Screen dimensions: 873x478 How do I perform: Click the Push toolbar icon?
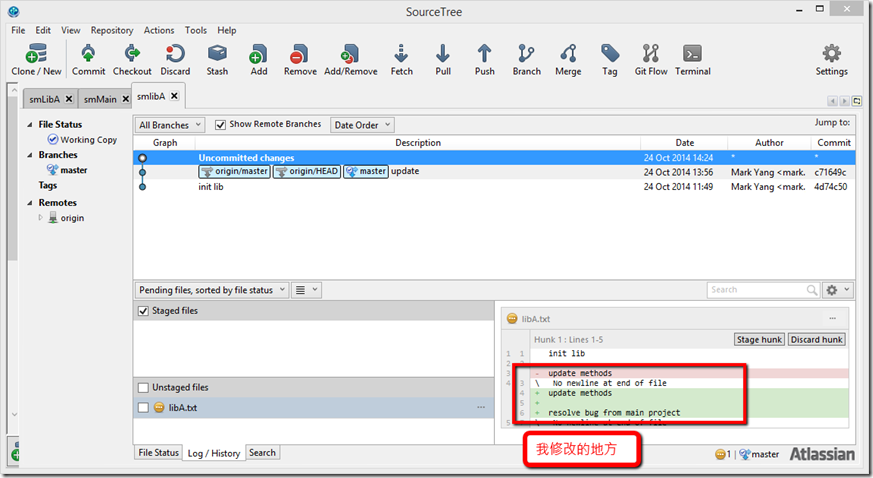pos(484,60)
